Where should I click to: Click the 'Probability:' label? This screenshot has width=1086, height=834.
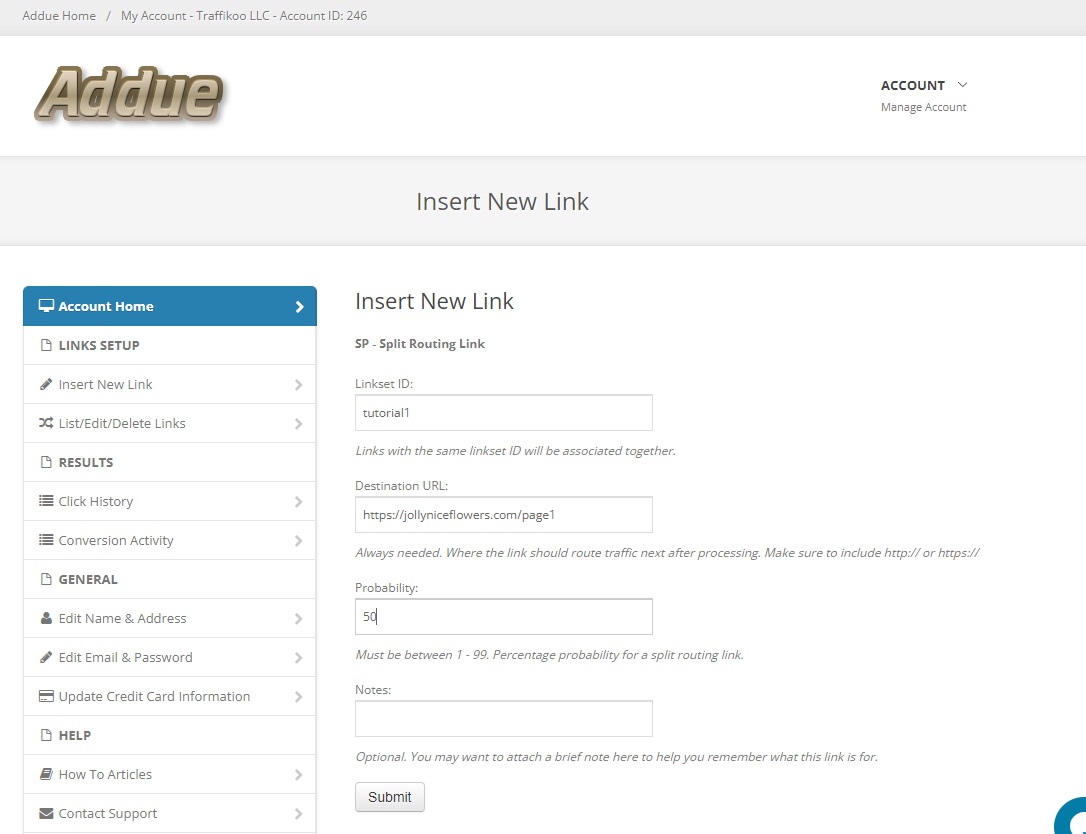pos(386,587)
